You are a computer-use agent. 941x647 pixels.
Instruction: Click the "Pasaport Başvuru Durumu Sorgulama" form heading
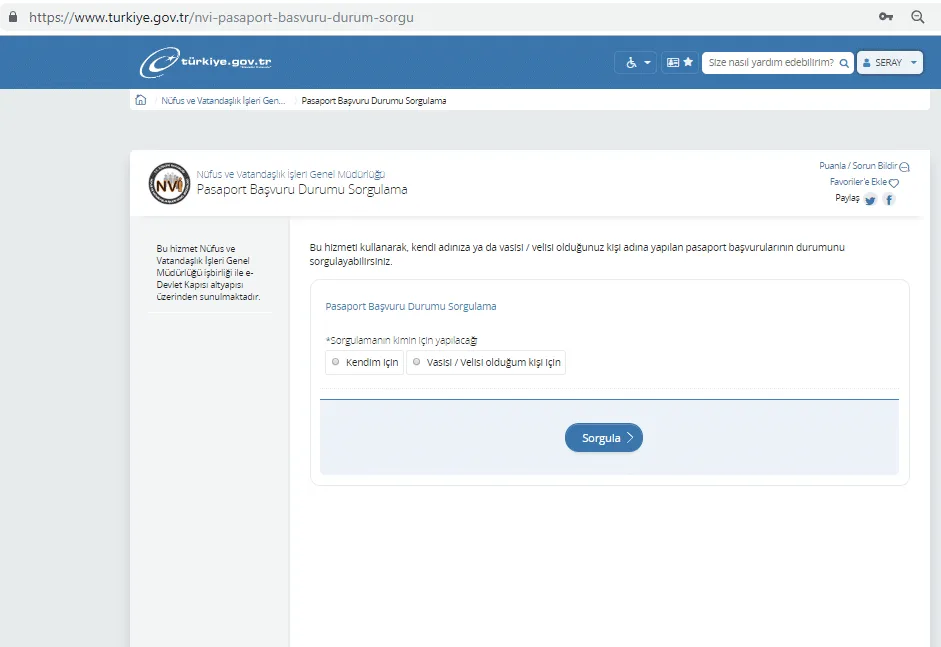point(410,307)
